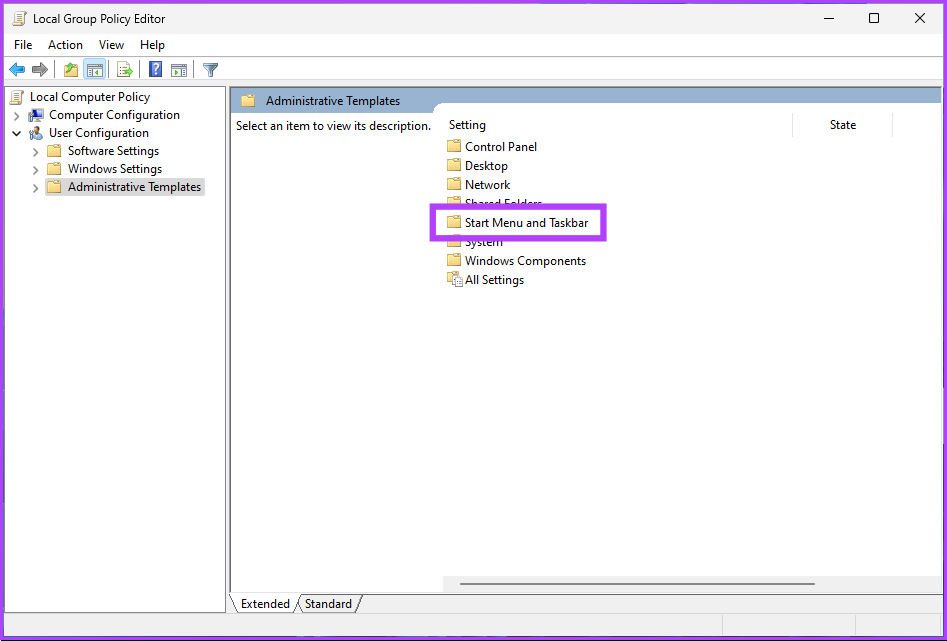Image resolution: width=947 pixels, height=641 pixels.
Task: Expand Windows Settings tree node
Action: [x=36, y=169]
